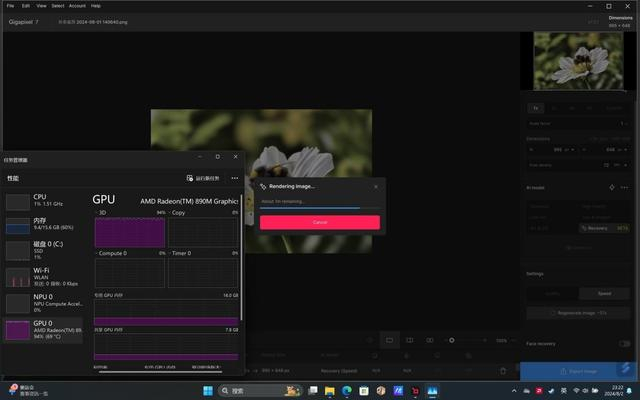The width and height of the screenshot is (640, 400).
Task: Open Task Manager's three-dot more options
Action: 235,178
